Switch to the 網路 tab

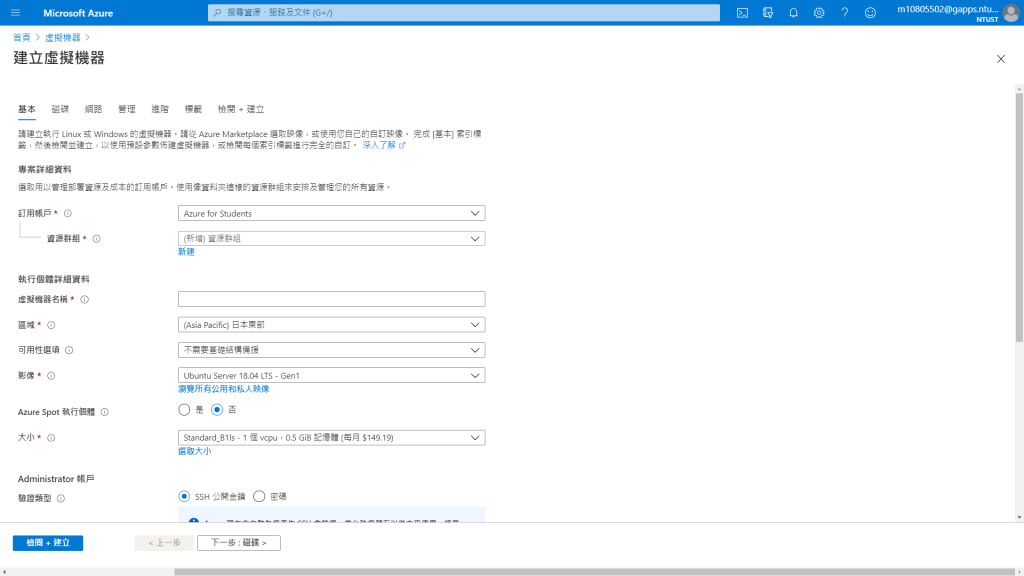(x=93, y=109)
